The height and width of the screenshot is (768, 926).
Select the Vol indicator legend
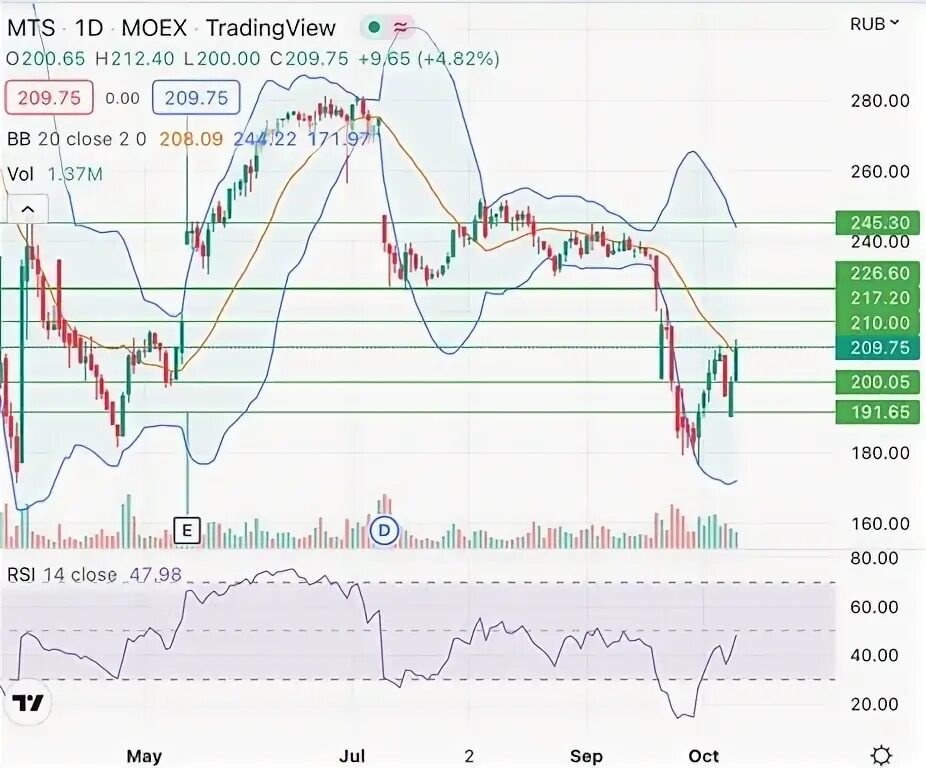coord(21,174)
